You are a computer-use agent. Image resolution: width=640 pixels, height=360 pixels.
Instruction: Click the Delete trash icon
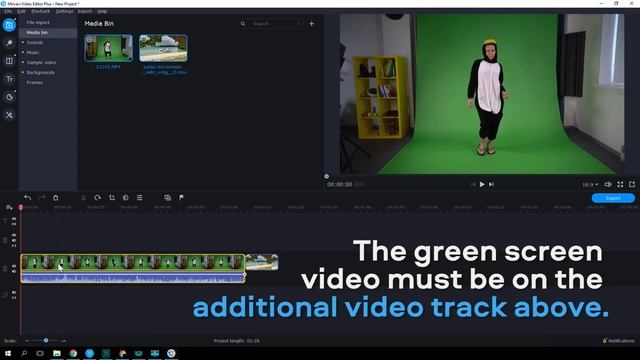[56, 198]
